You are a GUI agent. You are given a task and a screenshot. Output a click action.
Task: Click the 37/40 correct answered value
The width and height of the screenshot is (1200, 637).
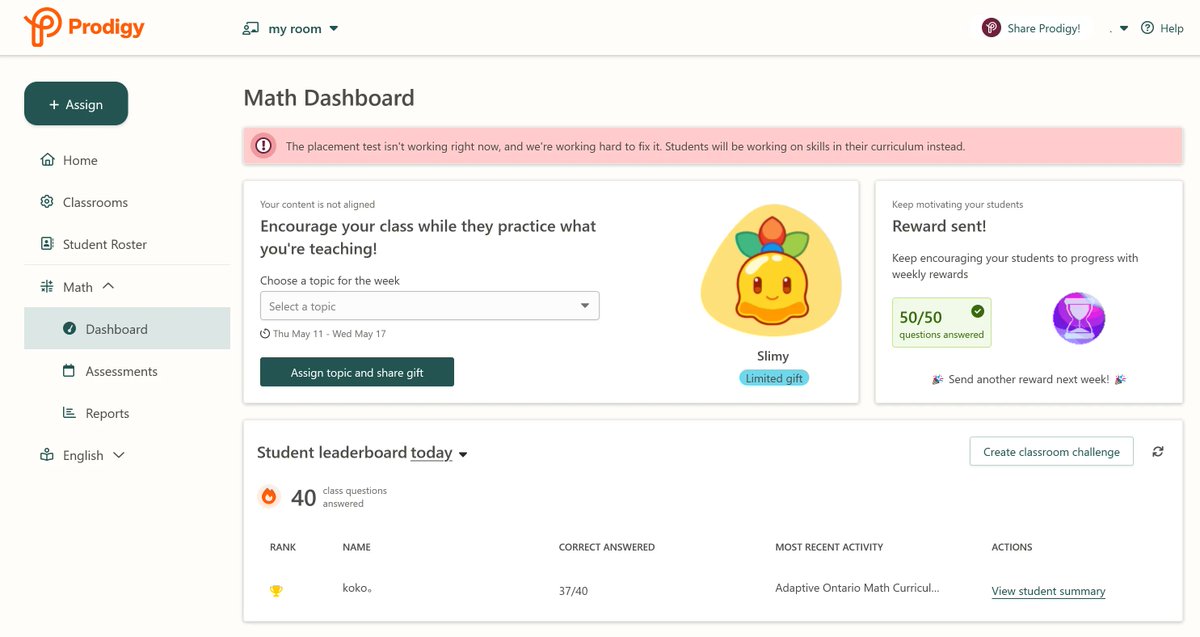coord(573,591)
